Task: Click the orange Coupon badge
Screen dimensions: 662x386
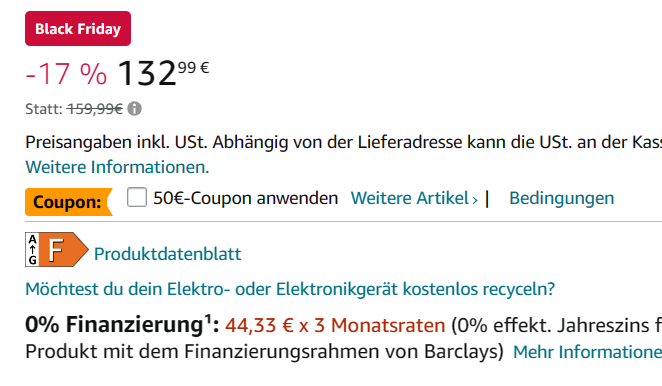Action: click(69, 202)
